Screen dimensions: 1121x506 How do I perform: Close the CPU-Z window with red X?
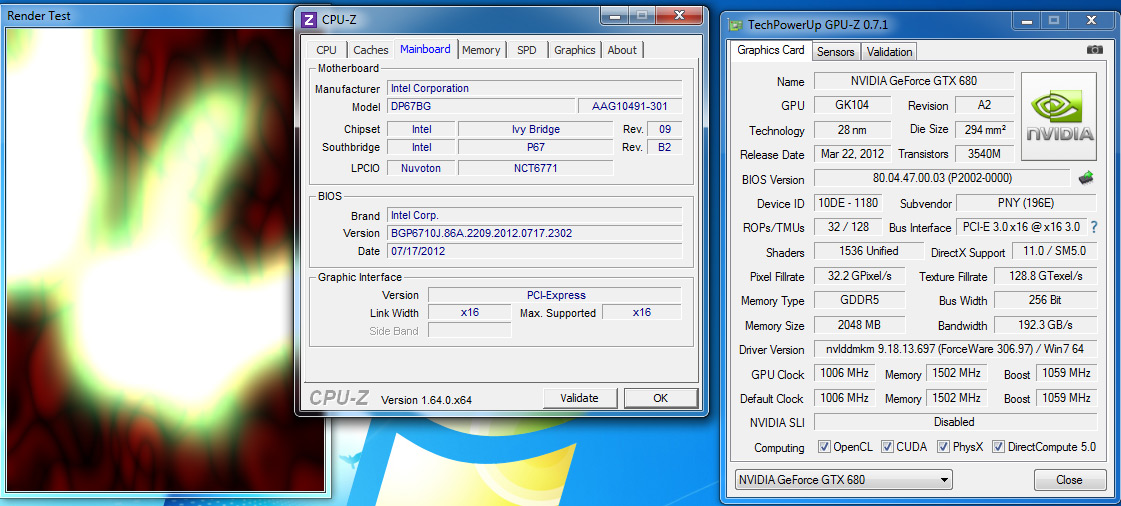tap(680, 15)
